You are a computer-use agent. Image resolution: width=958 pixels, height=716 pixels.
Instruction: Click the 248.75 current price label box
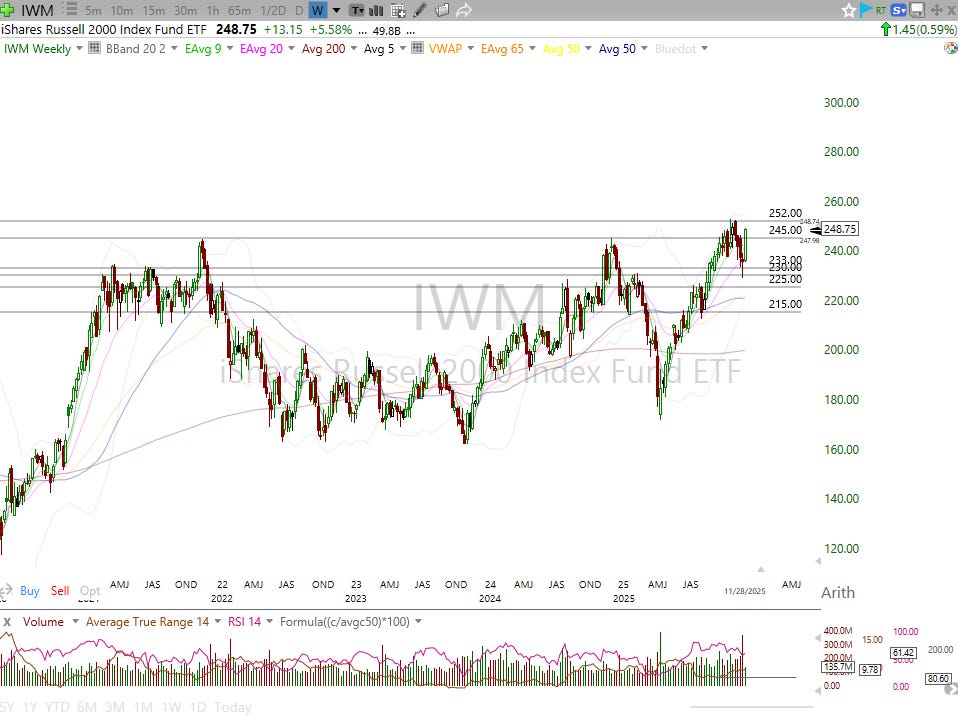click(840, 229)
